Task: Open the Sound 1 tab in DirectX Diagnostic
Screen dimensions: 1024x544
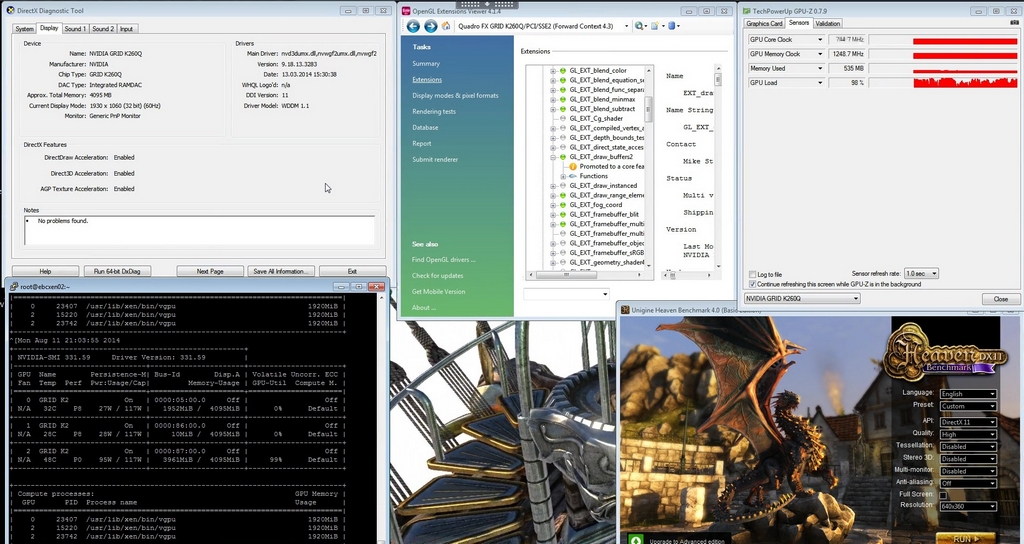Action: coord(76,29)
